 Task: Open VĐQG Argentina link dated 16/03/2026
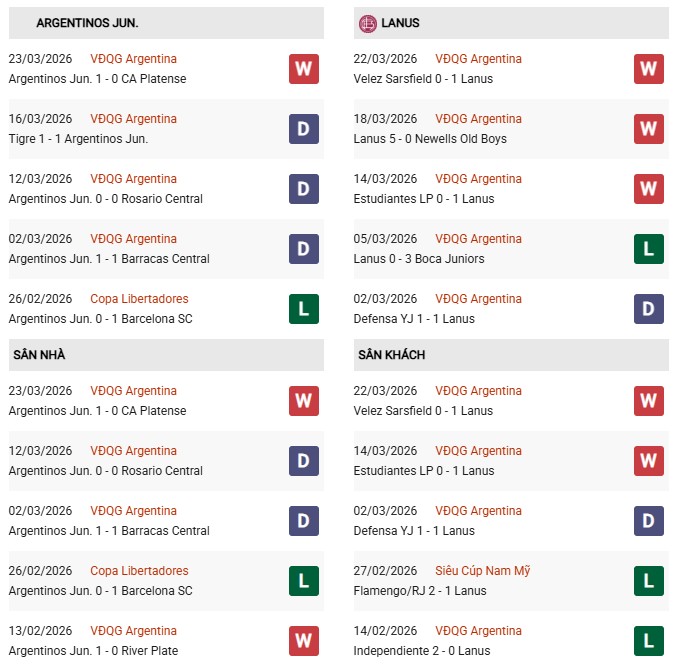click(133, 119)
